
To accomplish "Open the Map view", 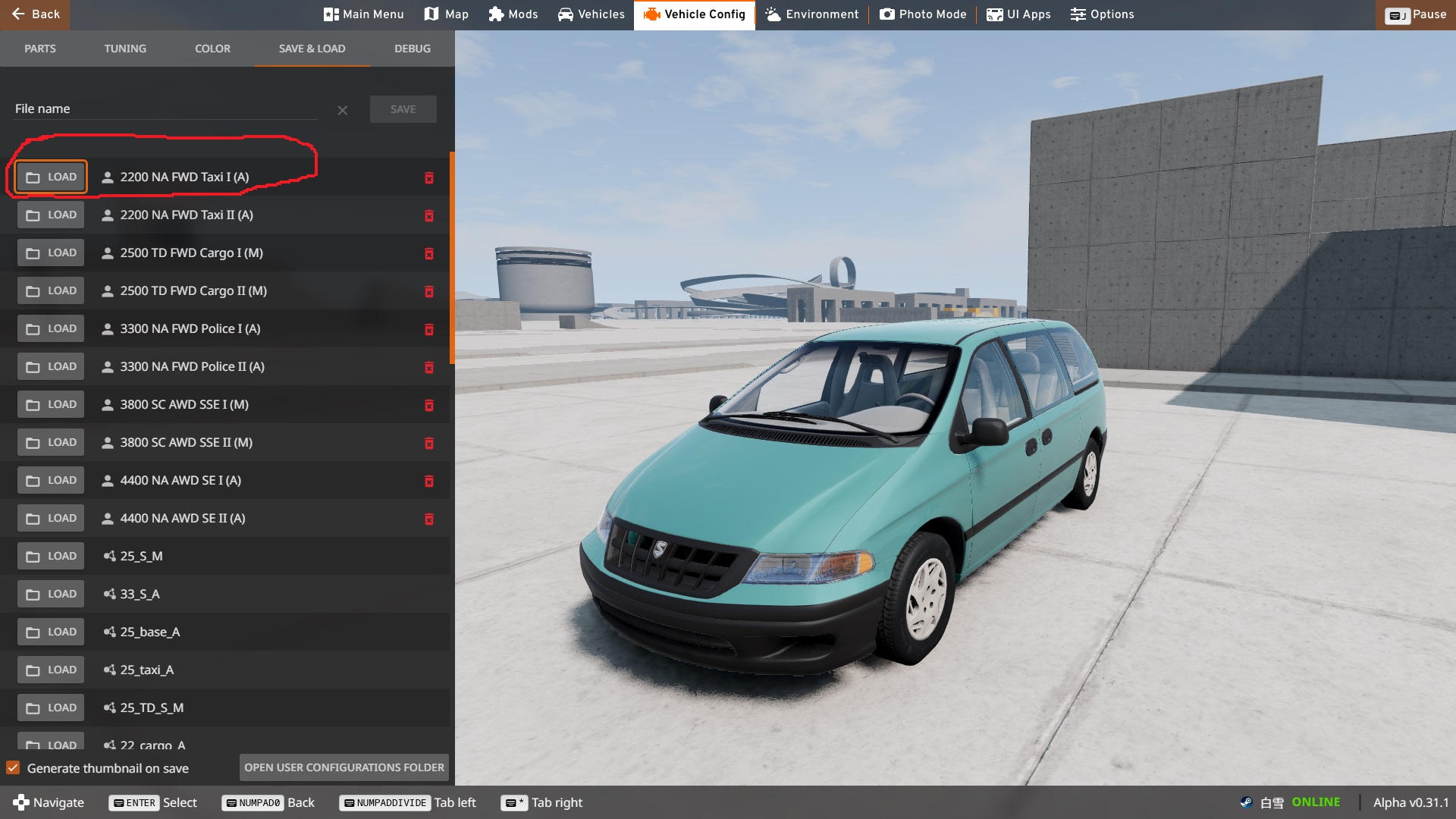I will pos(446,14).
